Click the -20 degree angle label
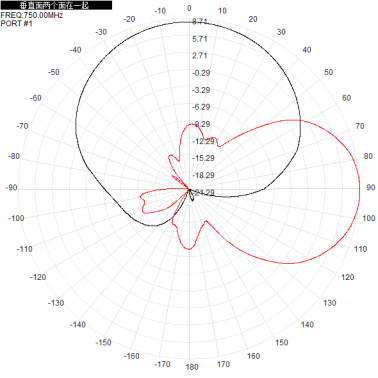The height and width of the screenshot is (378, 378). (129, 19)
